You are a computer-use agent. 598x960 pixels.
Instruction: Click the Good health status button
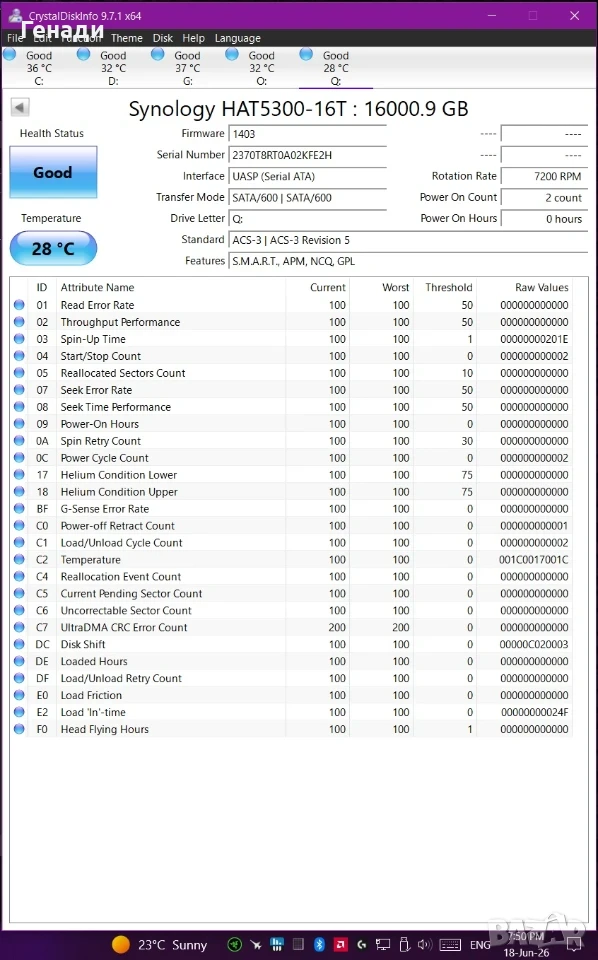(x=53, y=172)
